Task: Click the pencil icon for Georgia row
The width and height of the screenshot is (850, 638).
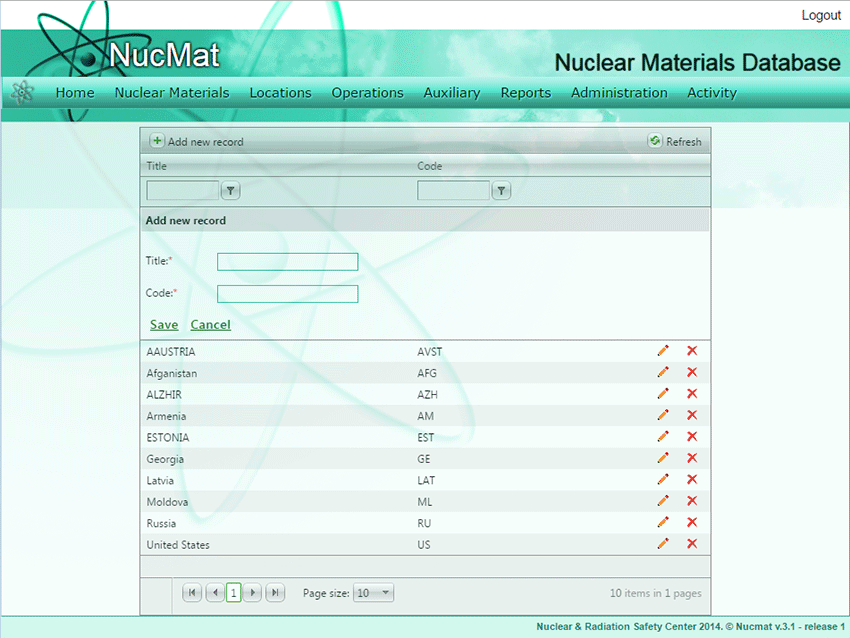Action: [663, 459]
